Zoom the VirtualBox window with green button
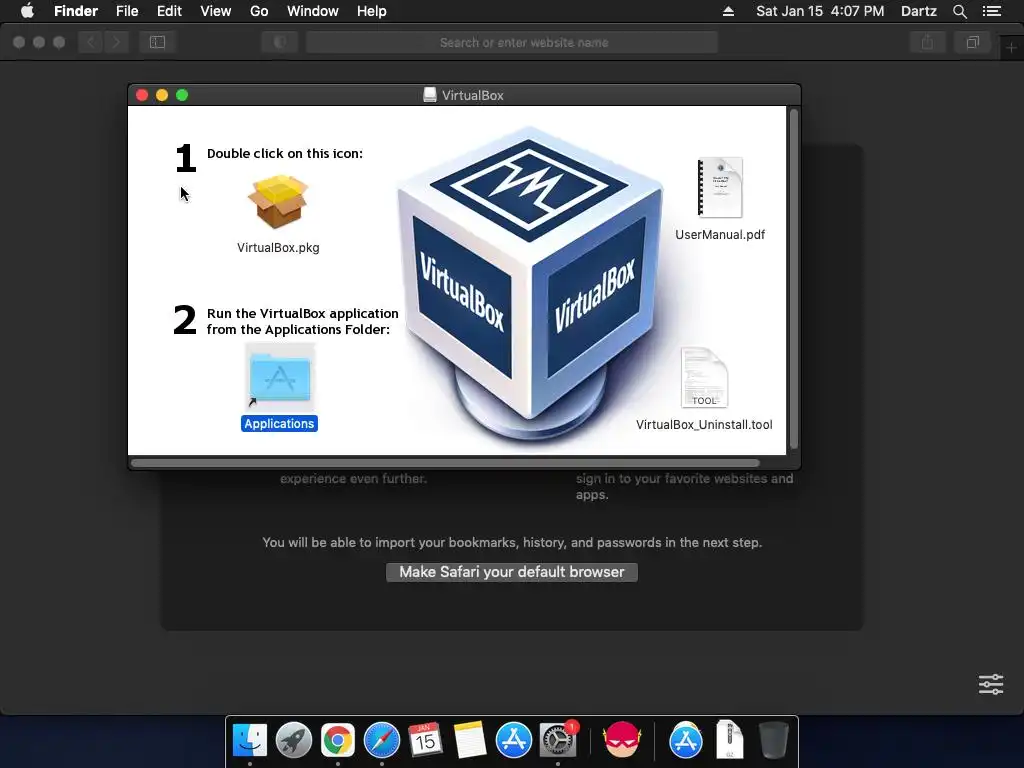Viewport: 1024px width, 768px height. pos(182,95)
